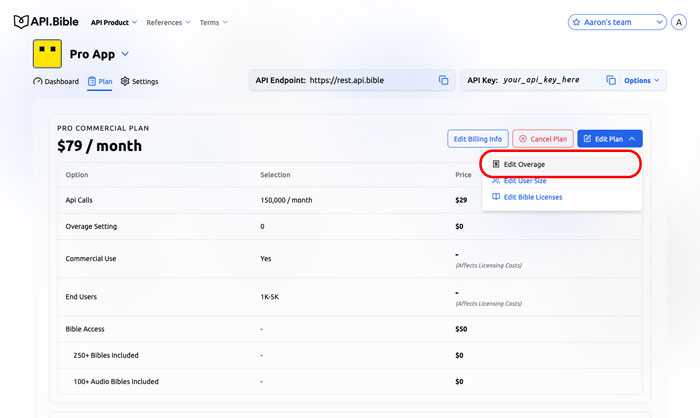Screen dimensions: 700x418
Task: Click the "Commercial Use" row label
Action: (x=91, y=259)
